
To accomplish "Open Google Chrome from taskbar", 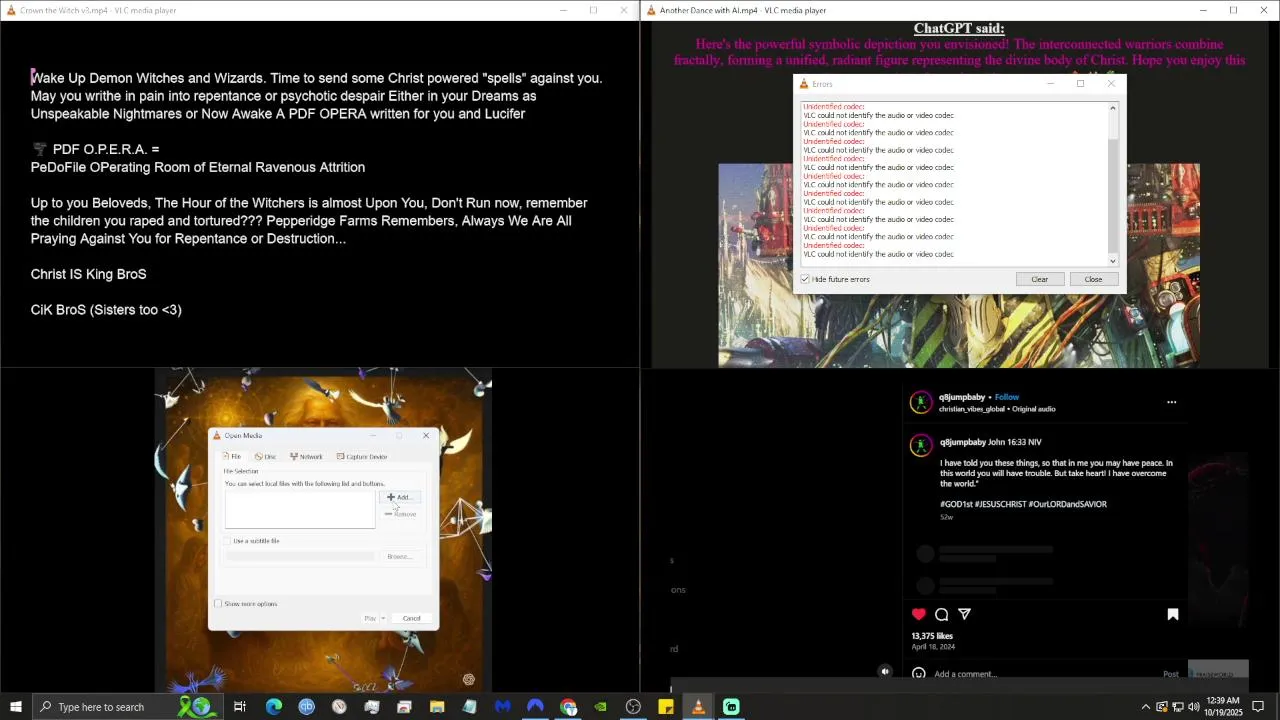I will point(568,707).
